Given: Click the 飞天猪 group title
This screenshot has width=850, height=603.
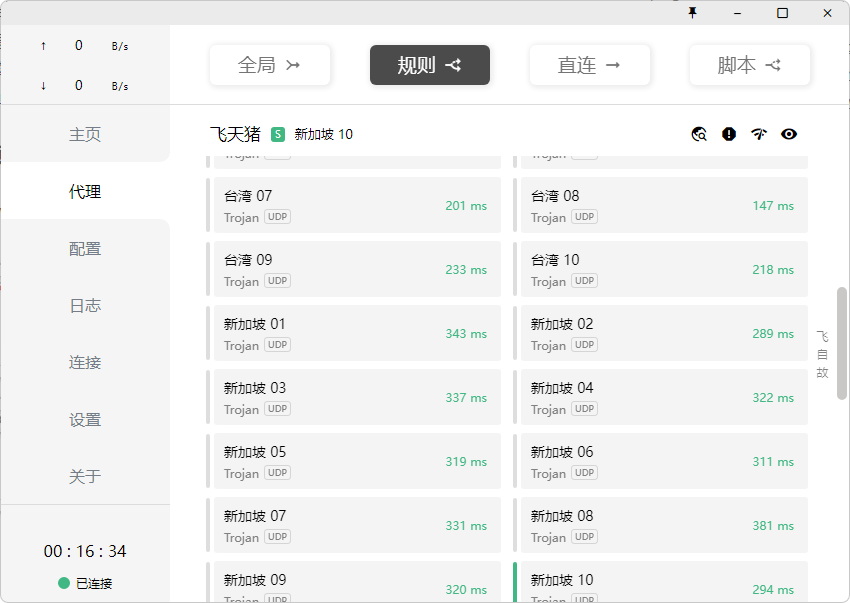Looking at the screenshot, I should tap(235, 134).
